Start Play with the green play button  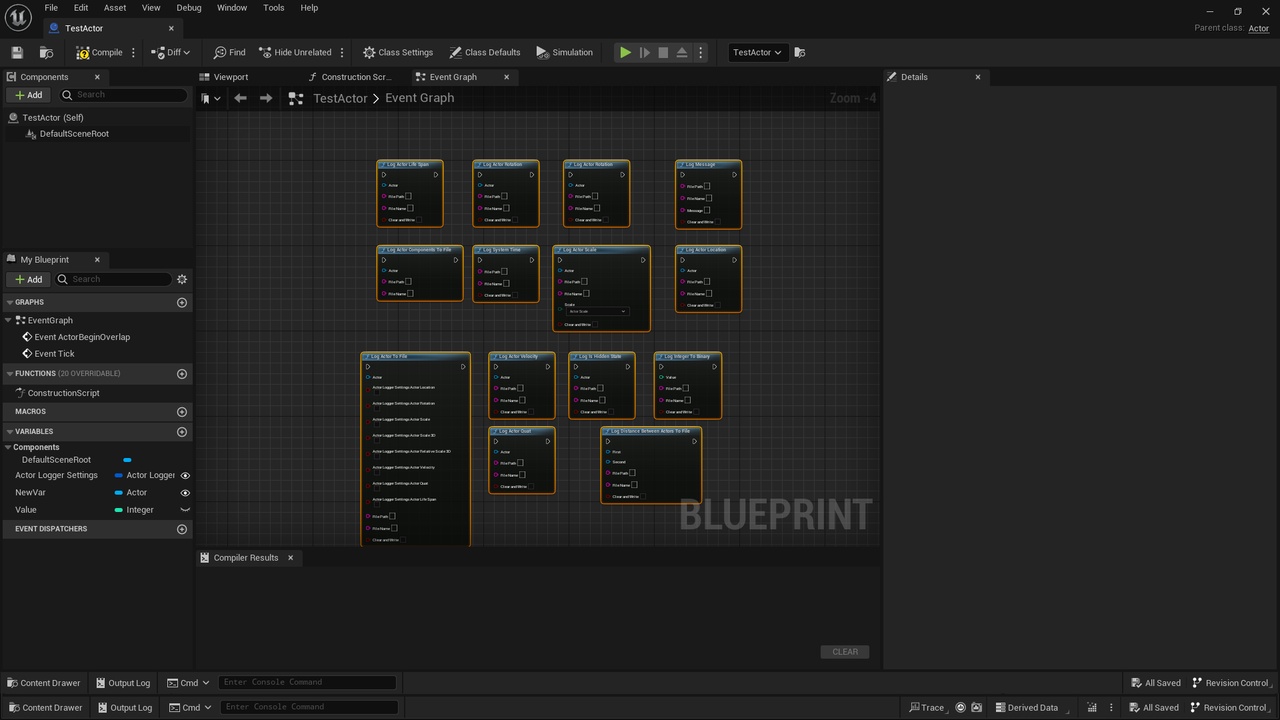click(x=625, y=52)
